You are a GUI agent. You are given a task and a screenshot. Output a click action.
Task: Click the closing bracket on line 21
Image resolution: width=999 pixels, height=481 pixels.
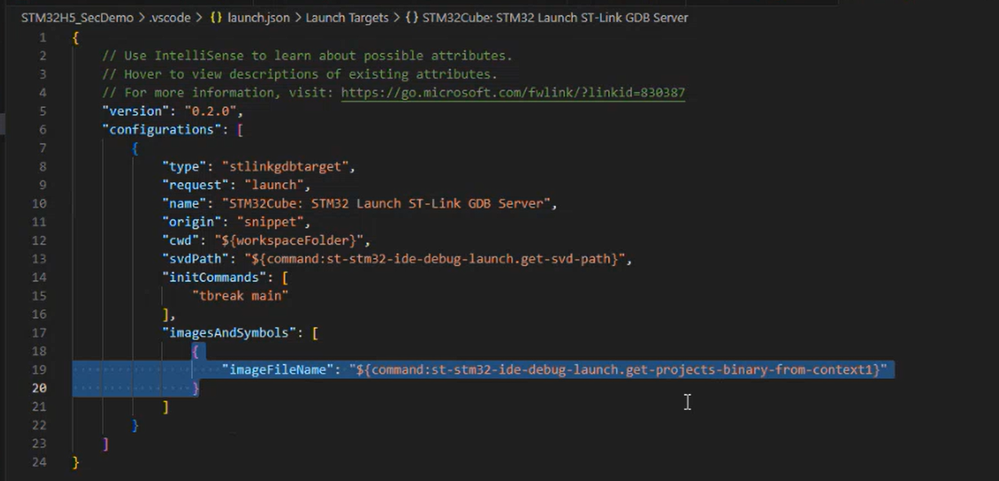click(166, 406)
